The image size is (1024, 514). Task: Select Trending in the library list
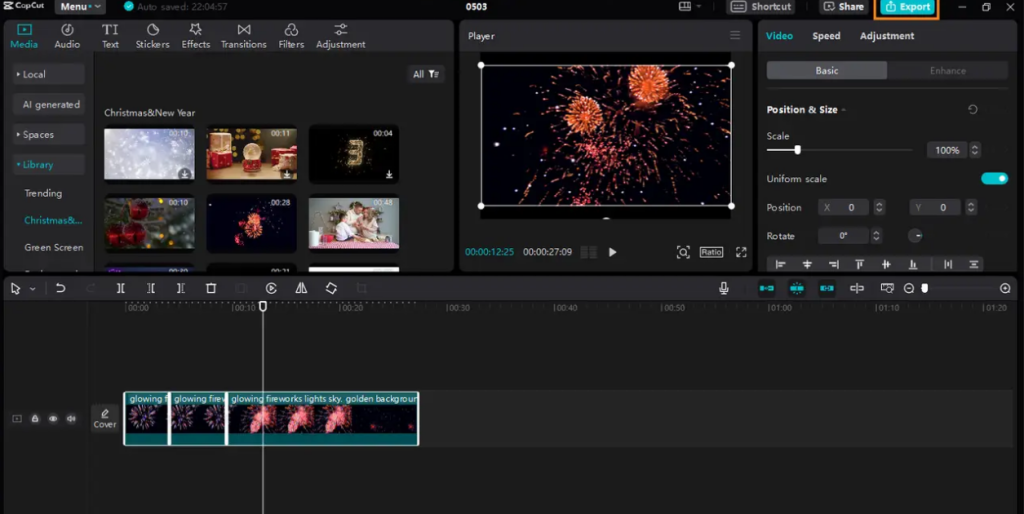pos(43,193)
